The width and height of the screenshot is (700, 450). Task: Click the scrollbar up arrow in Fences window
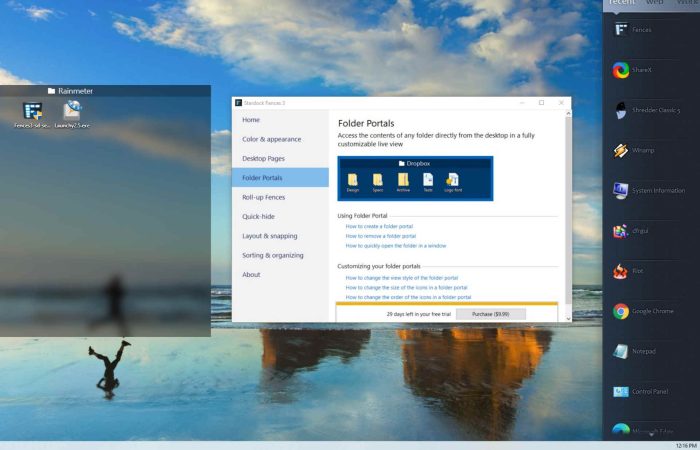point(568,113)
